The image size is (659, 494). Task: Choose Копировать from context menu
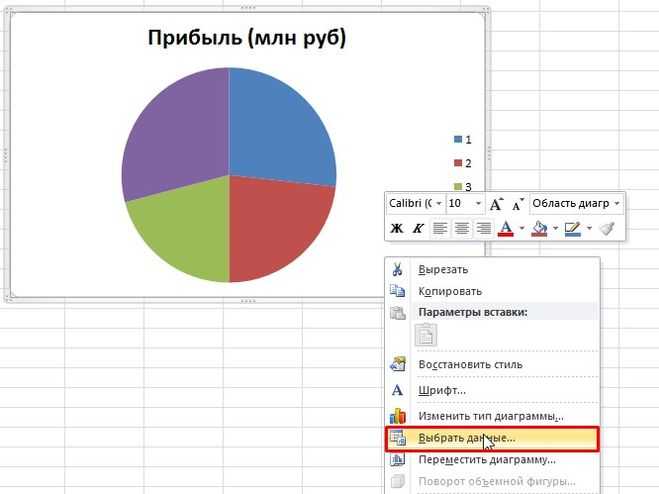coord(492,291)
